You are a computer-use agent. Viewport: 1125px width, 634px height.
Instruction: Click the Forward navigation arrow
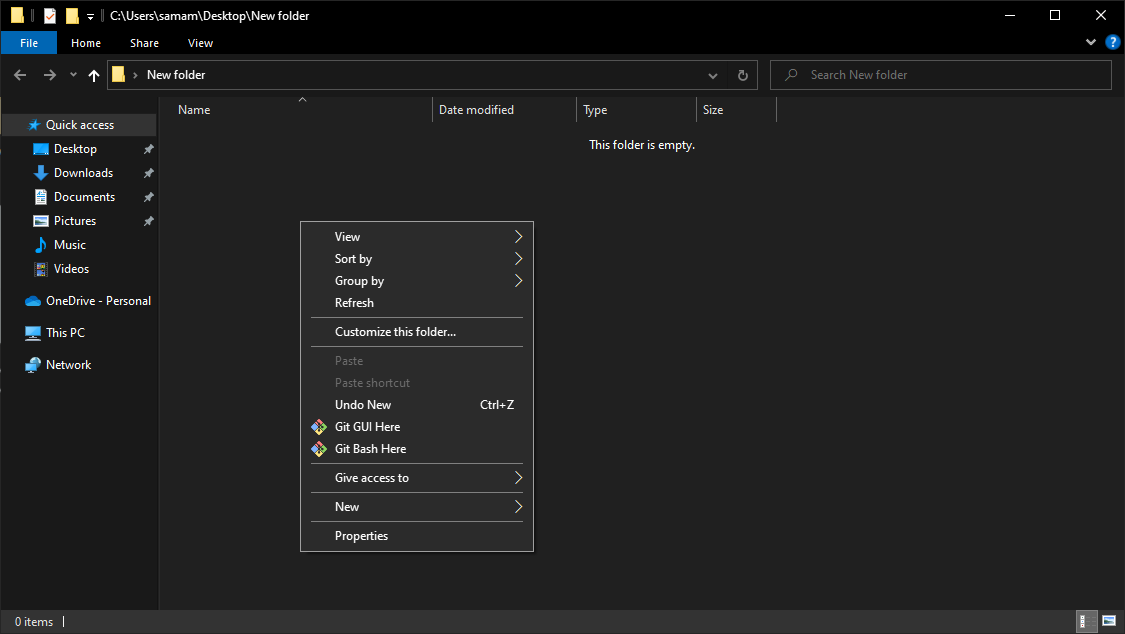point(50,75)
